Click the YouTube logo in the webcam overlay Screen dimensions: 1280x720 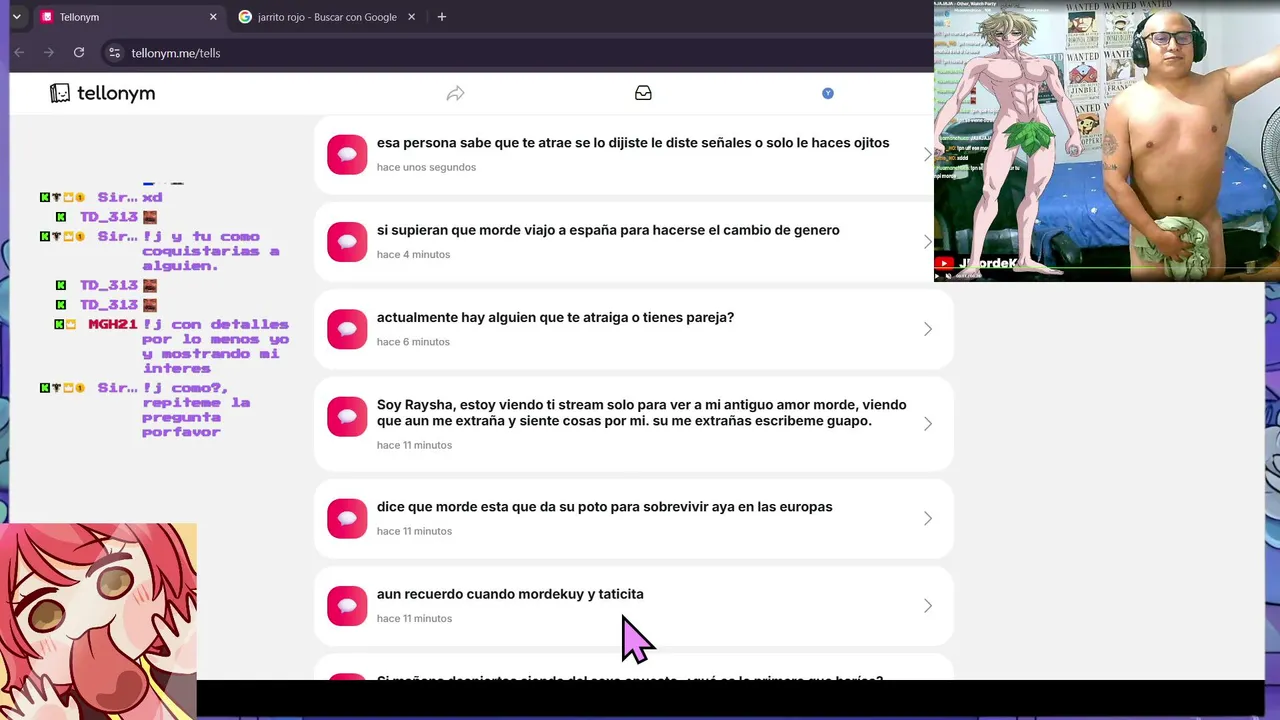coord(945,264)
